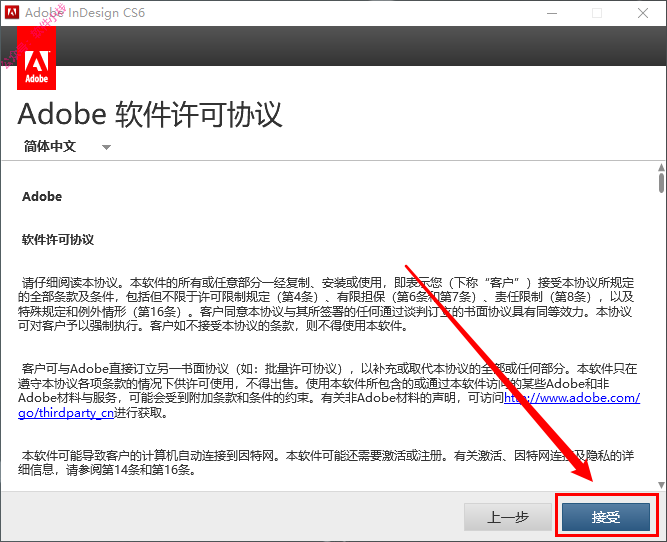
Task: Click the 'Adobe 软件许可协议' heading
Action: pos(150,114)
